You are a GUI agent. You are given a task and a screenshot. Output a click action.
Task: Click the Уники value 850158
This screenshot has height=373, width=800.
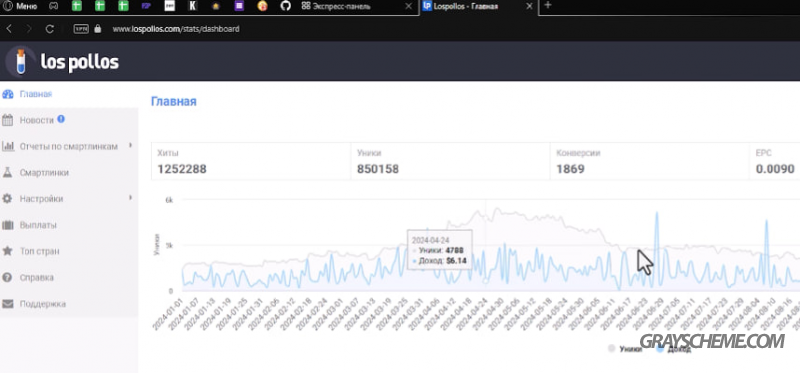tap(378, 169)
